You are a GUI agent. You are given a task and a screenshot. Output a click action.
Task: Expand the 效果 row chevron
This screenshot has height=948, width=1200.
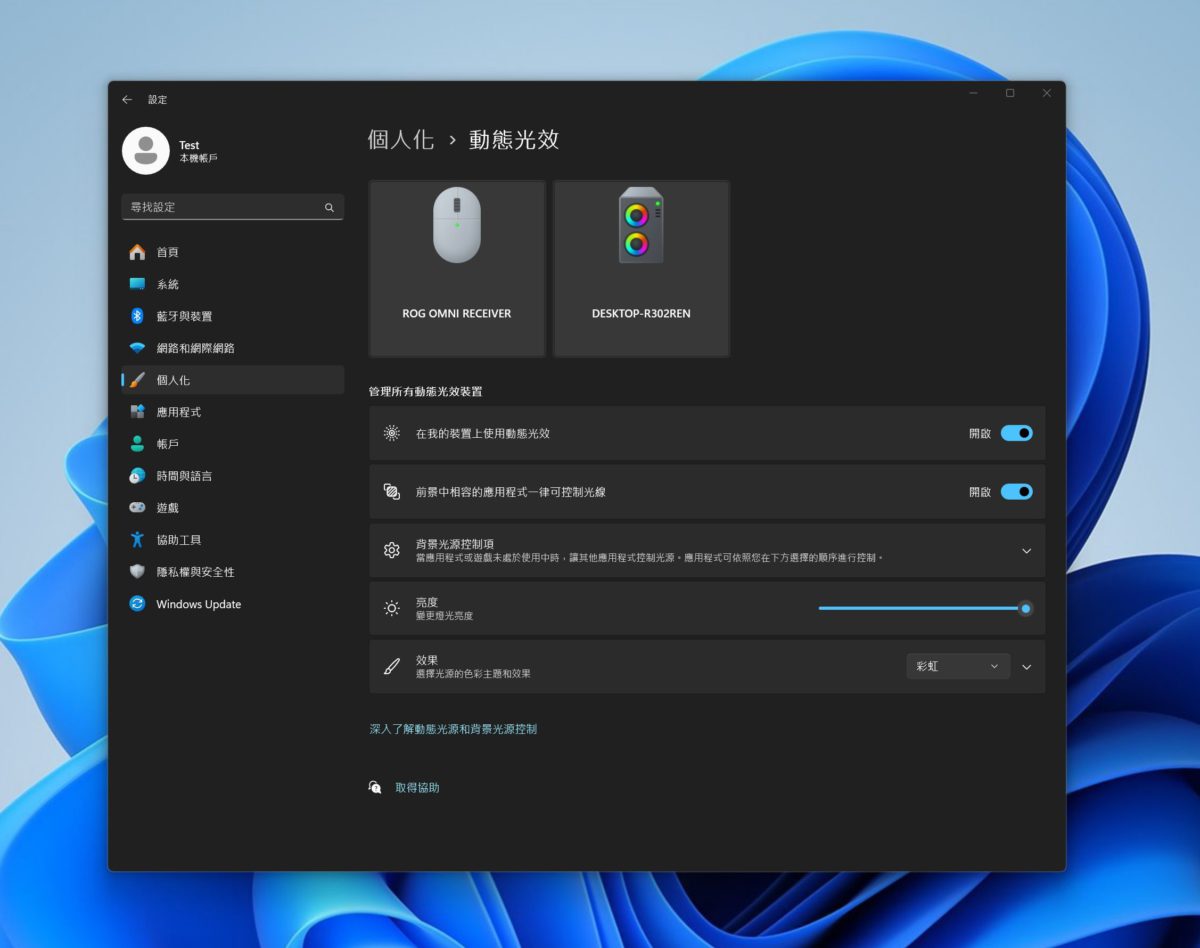(x=1026, y=666)
